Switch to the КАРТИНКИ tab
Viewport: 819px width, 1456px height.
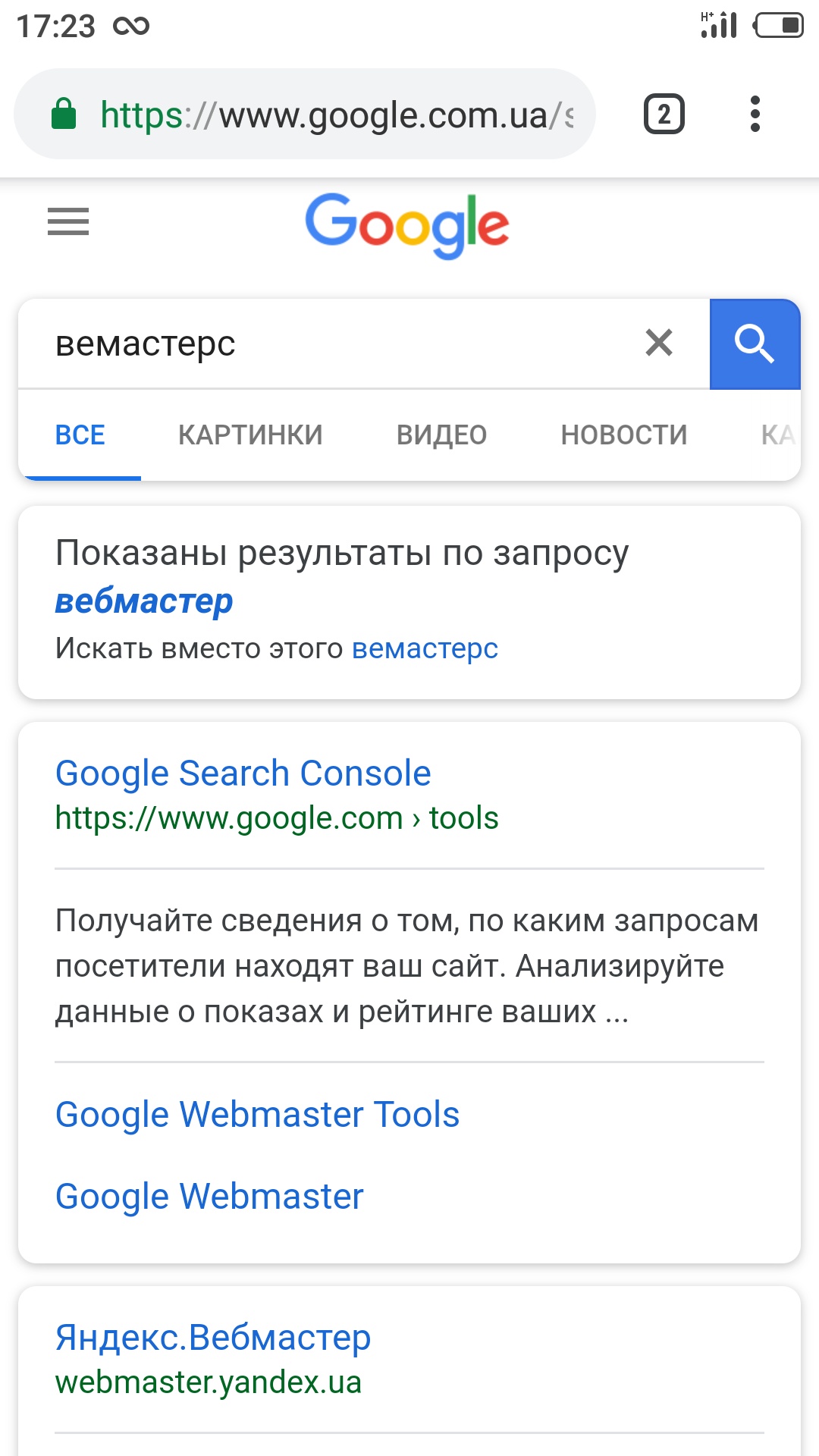click(x=250, y=435)
